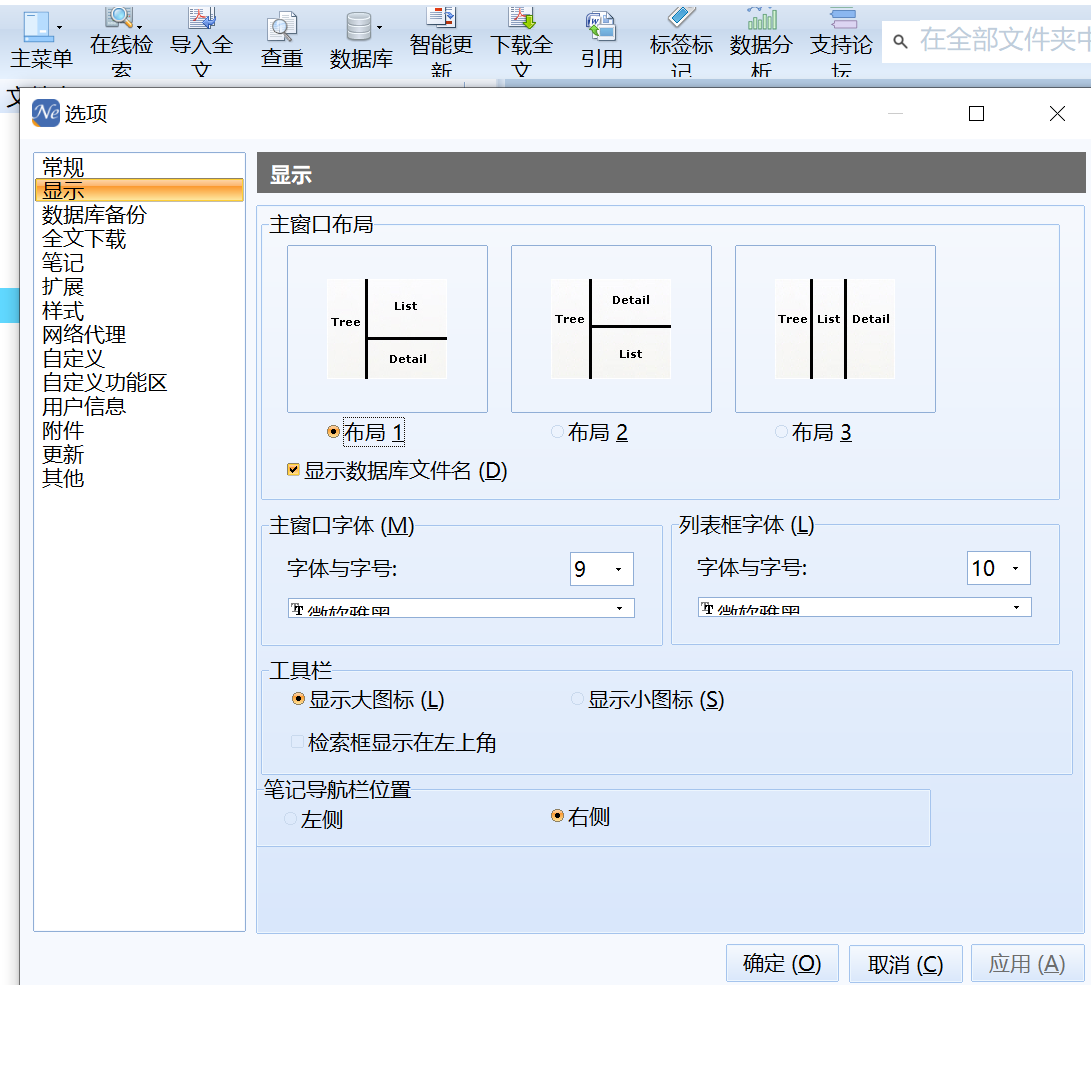The width and height of the screenshot is (1091, 1082).
Task: Click the 下载全文 download full text icon
Action: (x=521, y=18)
